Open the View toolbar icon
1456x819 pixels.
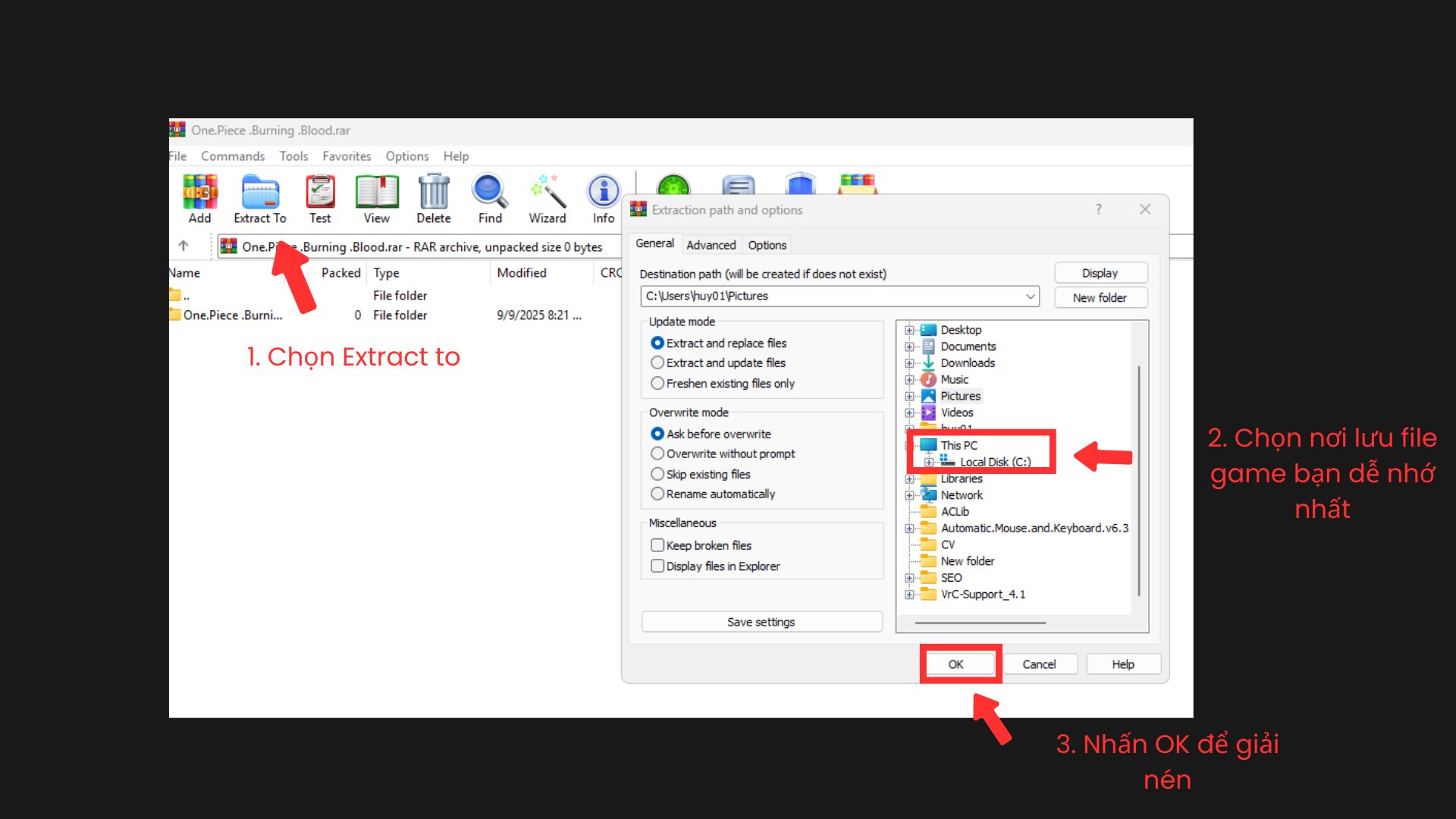click(377, 192)
